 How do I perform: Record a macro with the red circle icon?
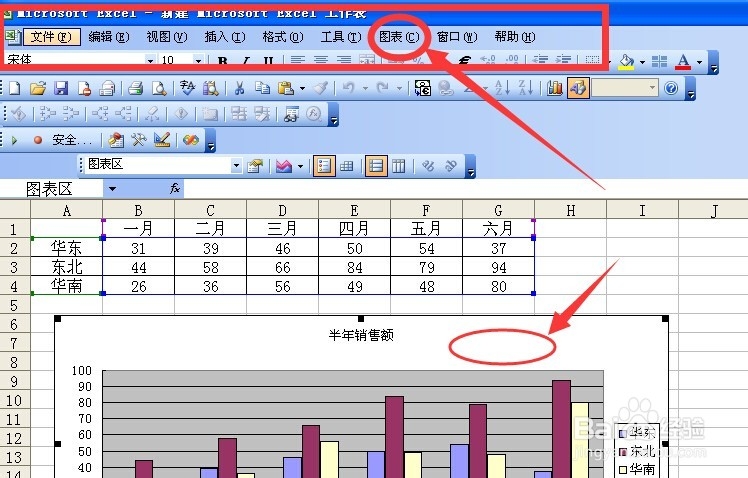[x=38, y=140]
